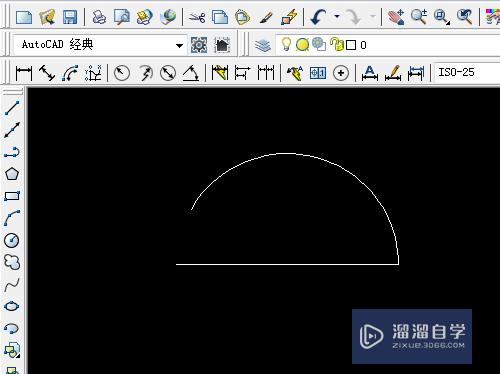Select the Zoom Realtime tool

[419, 17]
